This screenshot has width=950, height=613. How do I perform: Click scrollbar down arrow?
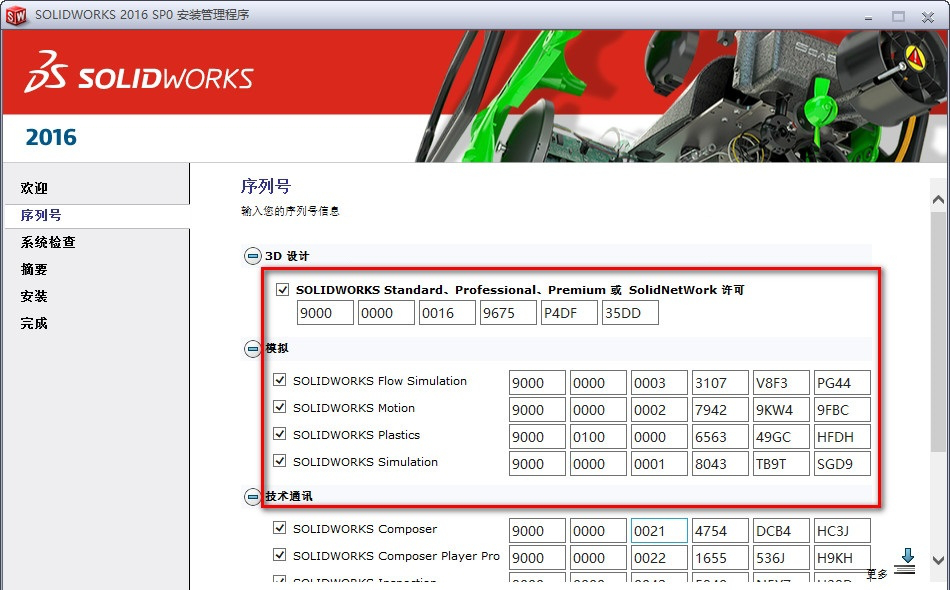click(938, 560)
